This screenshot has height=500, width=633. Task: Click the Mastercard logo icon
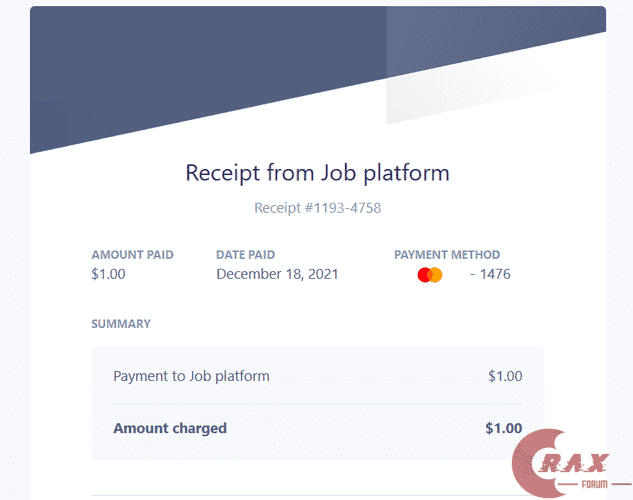430,275
